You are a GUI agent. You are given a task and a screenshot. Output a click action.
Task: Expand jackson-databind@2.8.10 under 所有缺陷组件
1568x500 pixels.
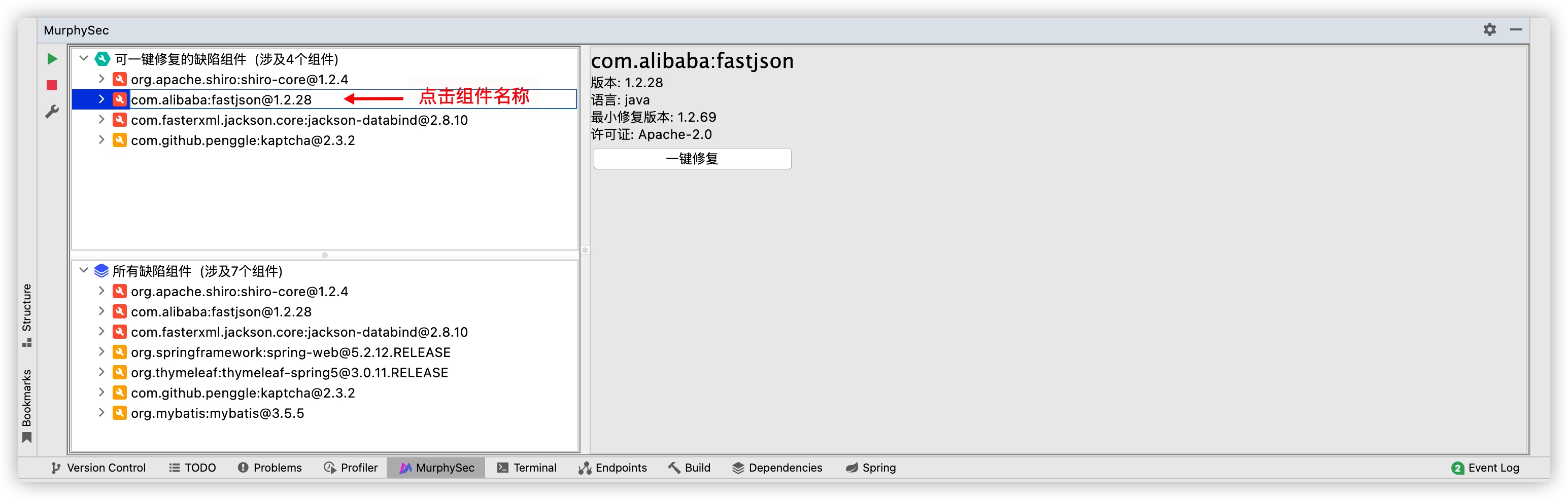pos(101,332)
